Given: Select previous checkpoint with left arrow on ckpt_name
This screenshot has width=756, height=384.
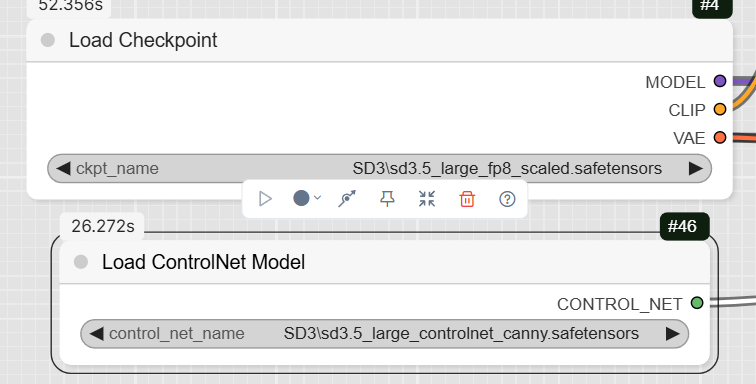Looking at the screenshot, I should [x=63, y=168].
